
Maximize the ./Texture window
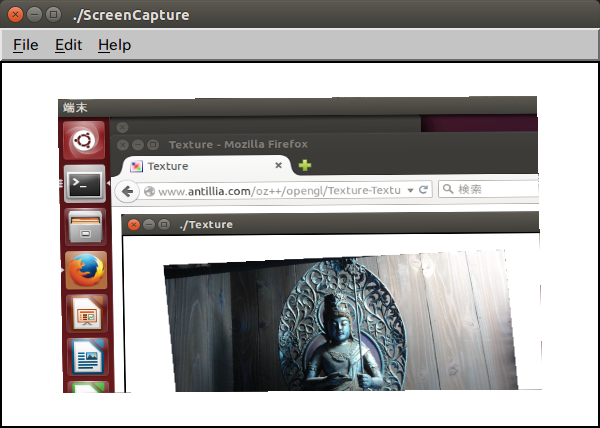click(x=164, y=224)
